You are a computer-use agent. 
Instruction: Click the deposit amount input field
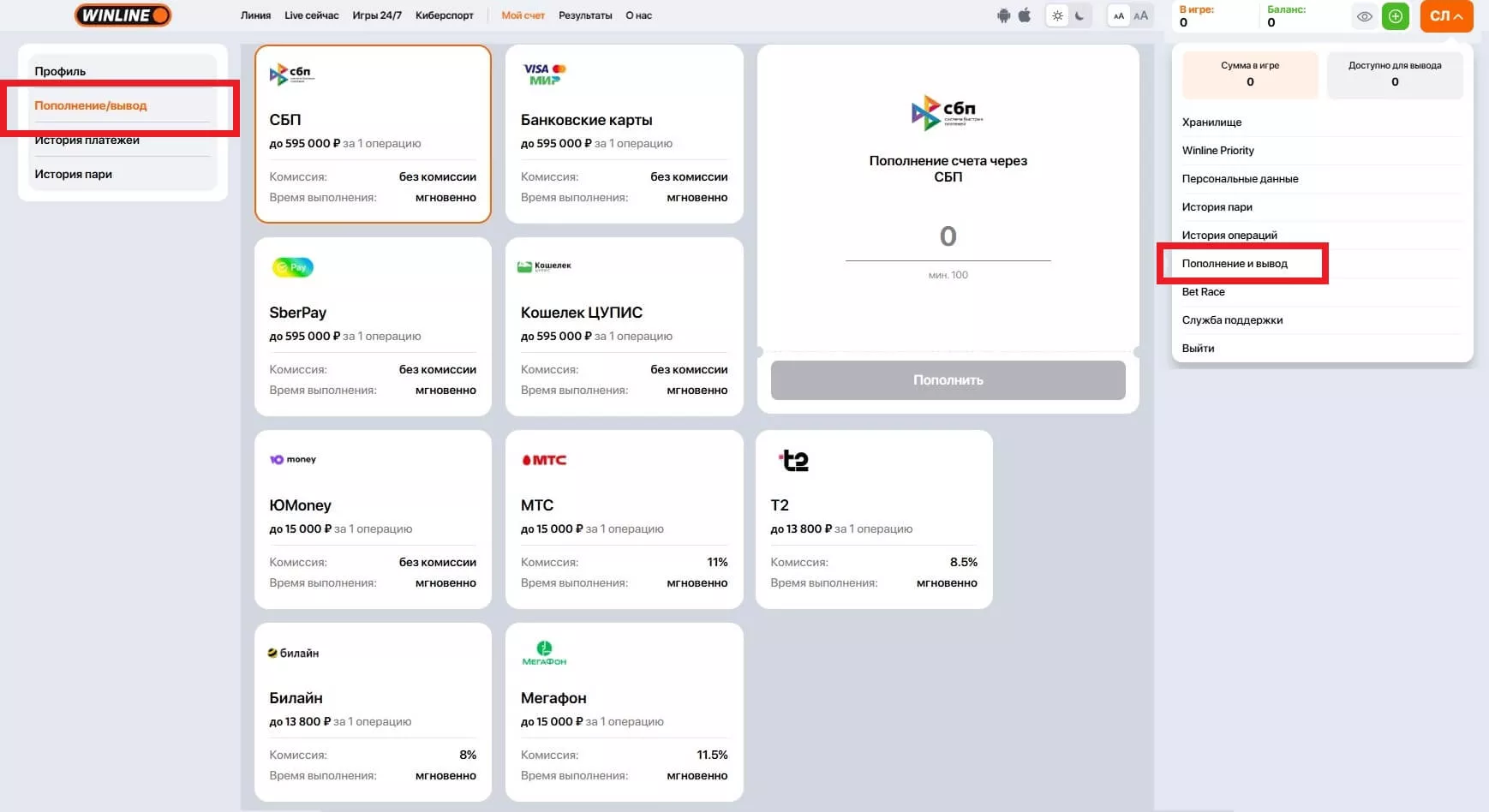(x=948, y=237)
